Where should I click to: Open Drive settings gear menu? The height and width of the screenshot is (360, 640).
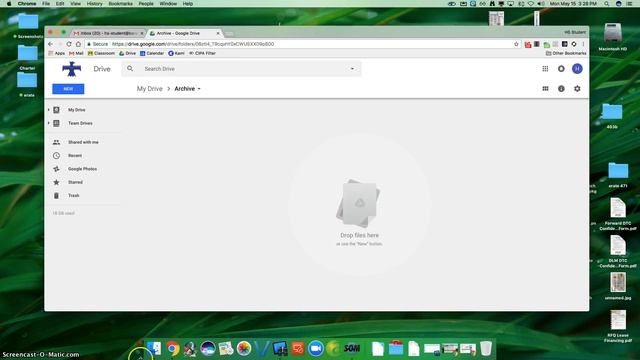(x=577, y=89)
